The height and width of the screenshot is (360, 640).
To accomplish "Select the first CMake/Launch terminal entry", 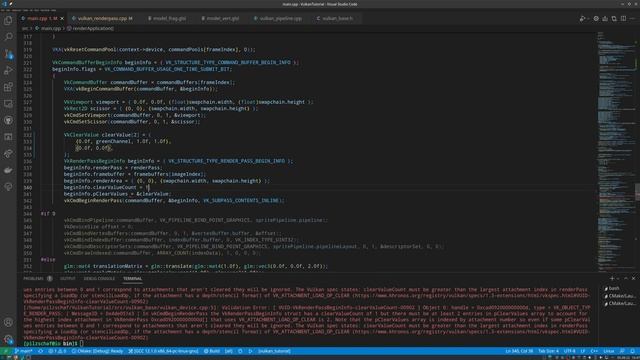I will (619, 296).
